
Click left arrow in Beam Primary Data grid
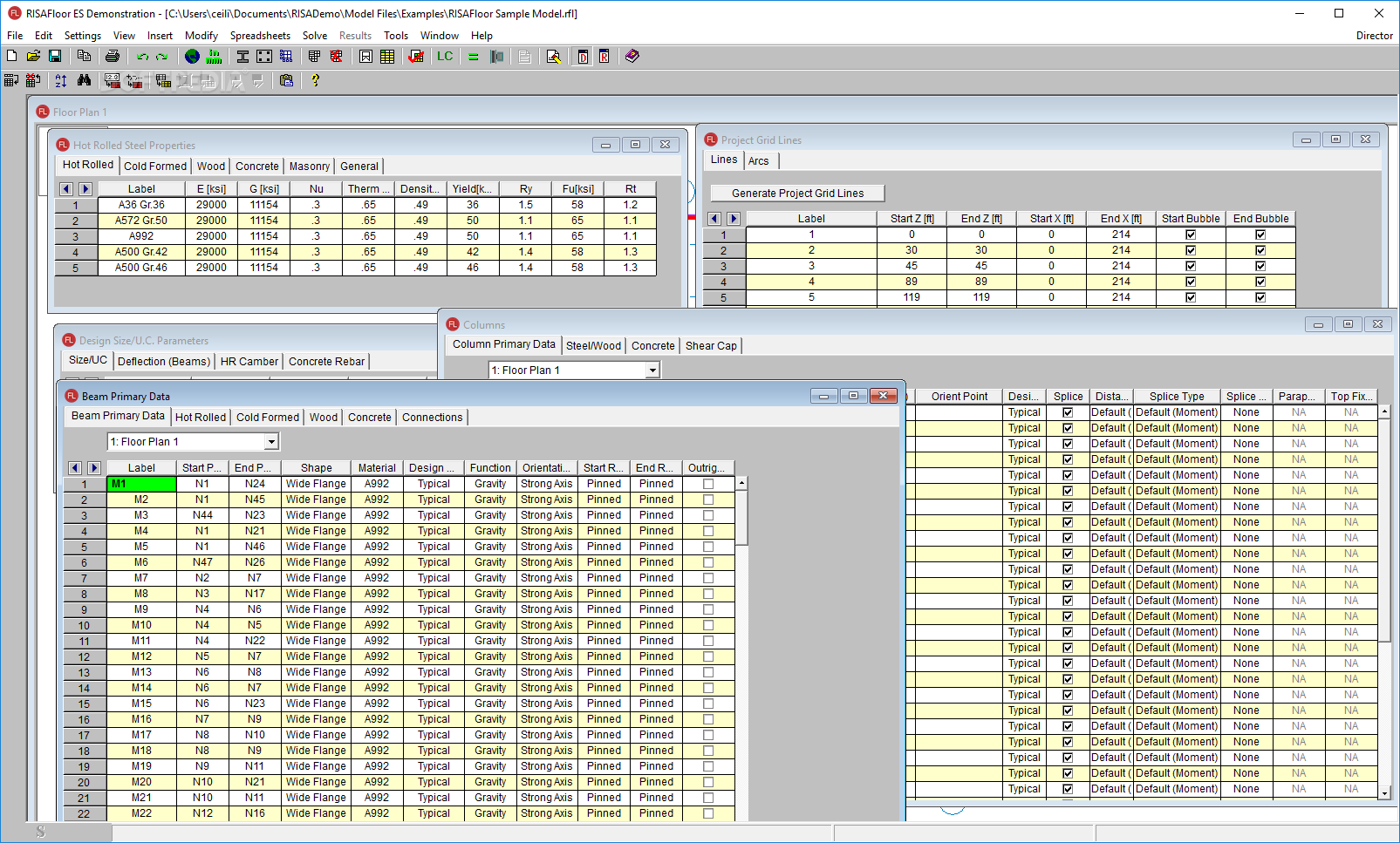[75, 468]
